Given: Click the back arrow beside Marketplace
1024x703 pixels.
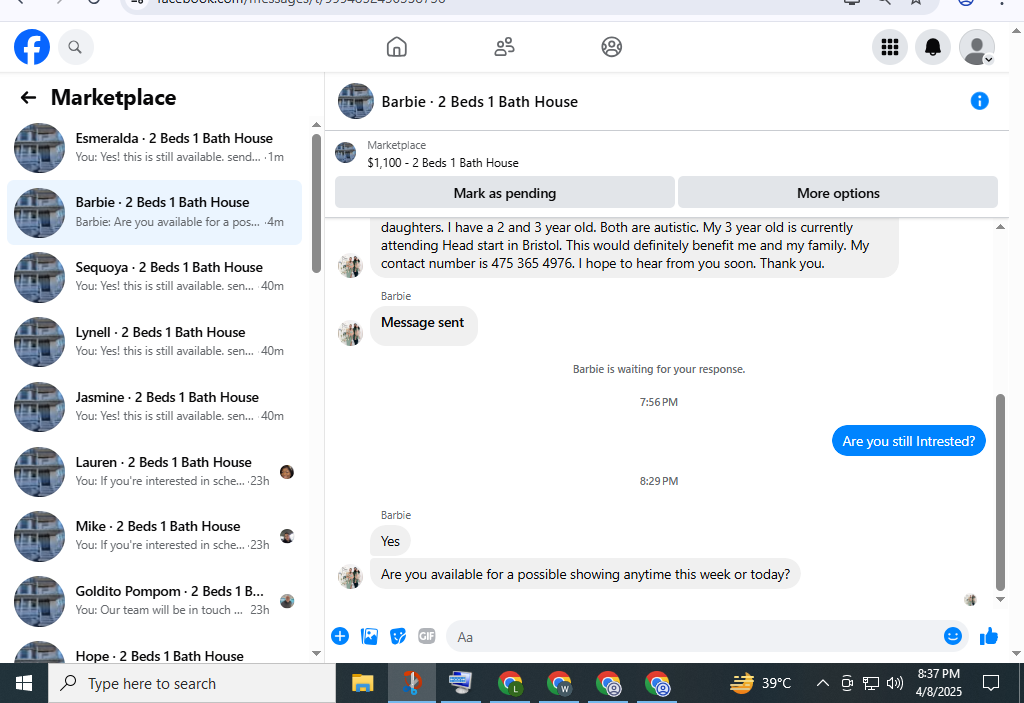Looking at the screenshot, I should [x=28, y=98].
